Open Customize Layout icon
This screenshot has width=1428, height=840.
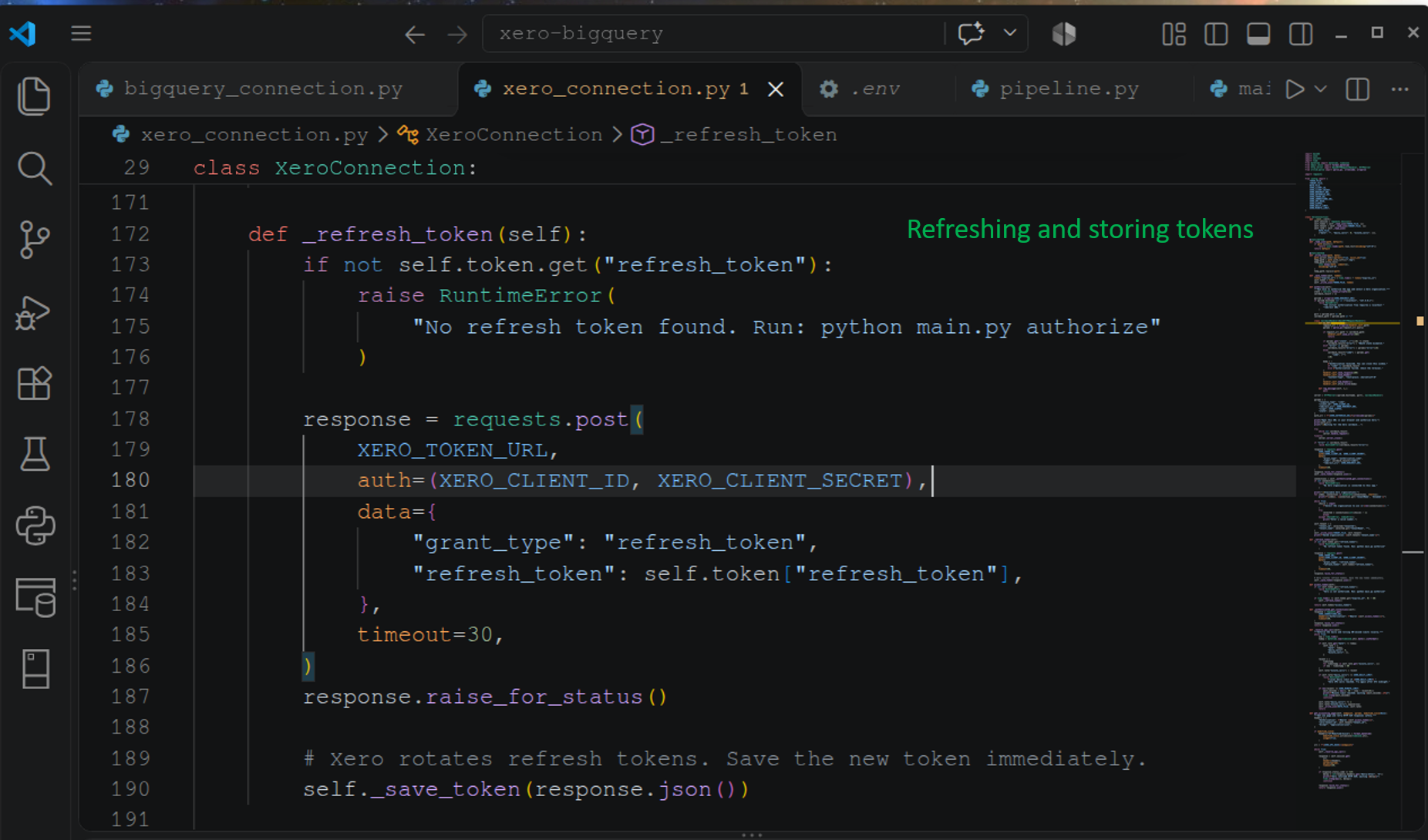1174,34
